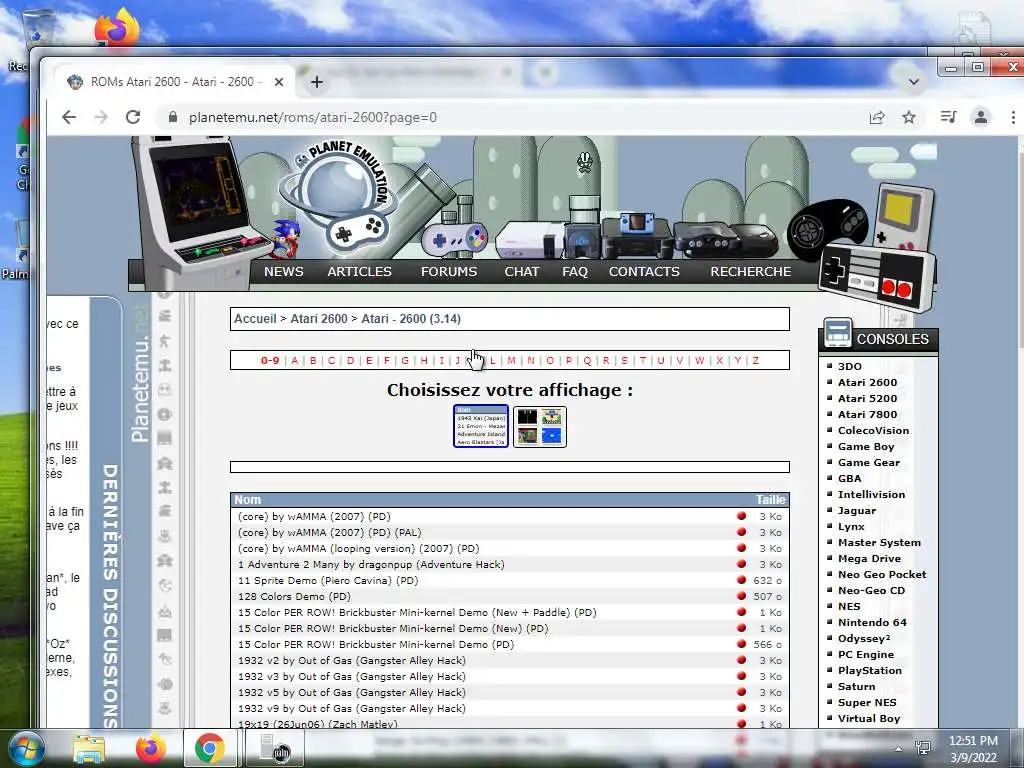
Task: Open the CHAT menu item
Action: pyautogui.click(x=522, y=272)
